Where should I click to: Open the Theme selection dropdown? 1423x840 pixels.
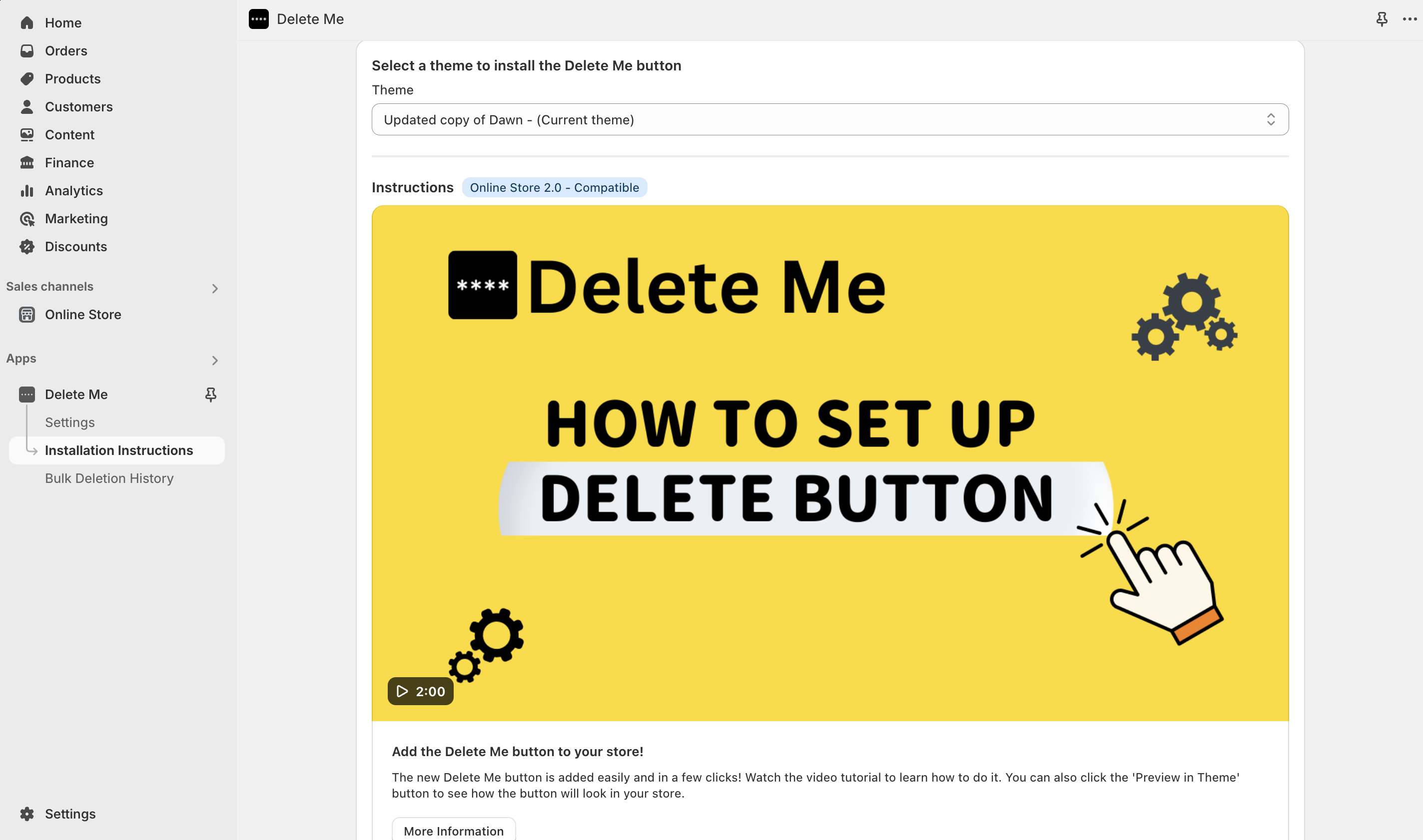[829, 119]
